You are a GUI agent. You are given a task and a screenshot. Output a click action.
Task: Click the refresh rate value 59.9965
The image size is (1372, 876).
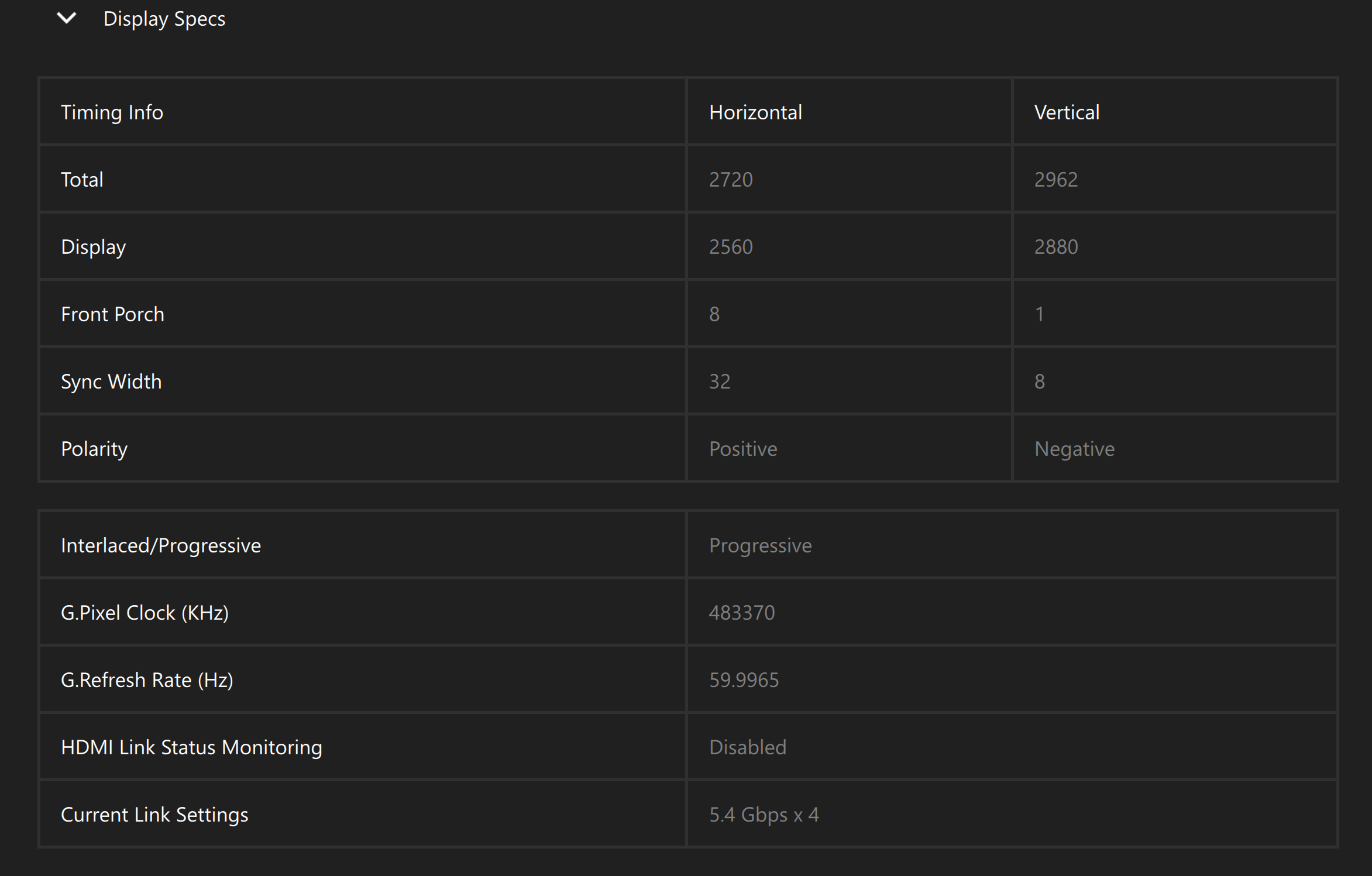pos(744,680)
